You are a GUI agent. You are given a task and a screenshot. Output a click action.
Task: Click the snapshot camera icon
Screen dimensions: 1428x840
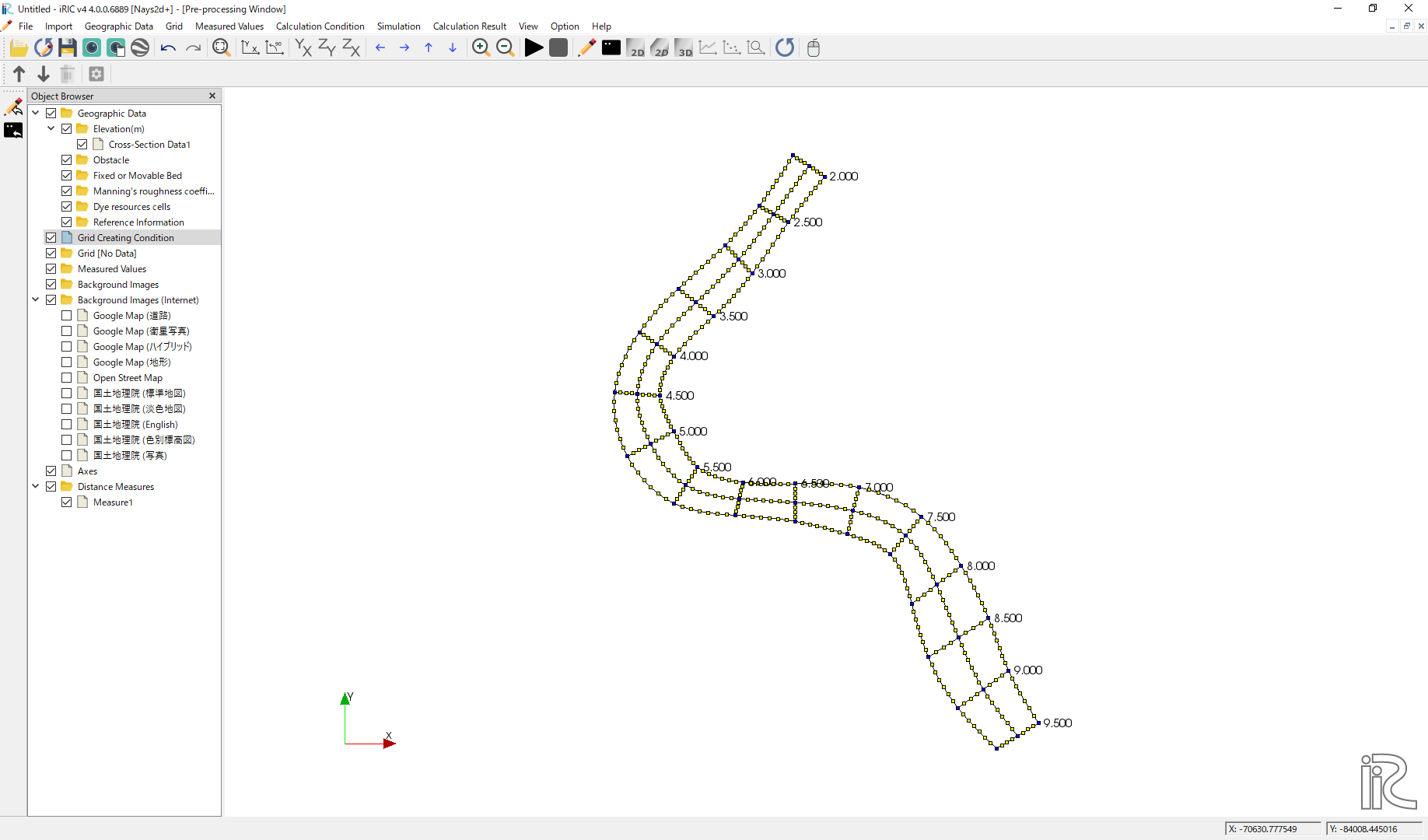(92, 48)
